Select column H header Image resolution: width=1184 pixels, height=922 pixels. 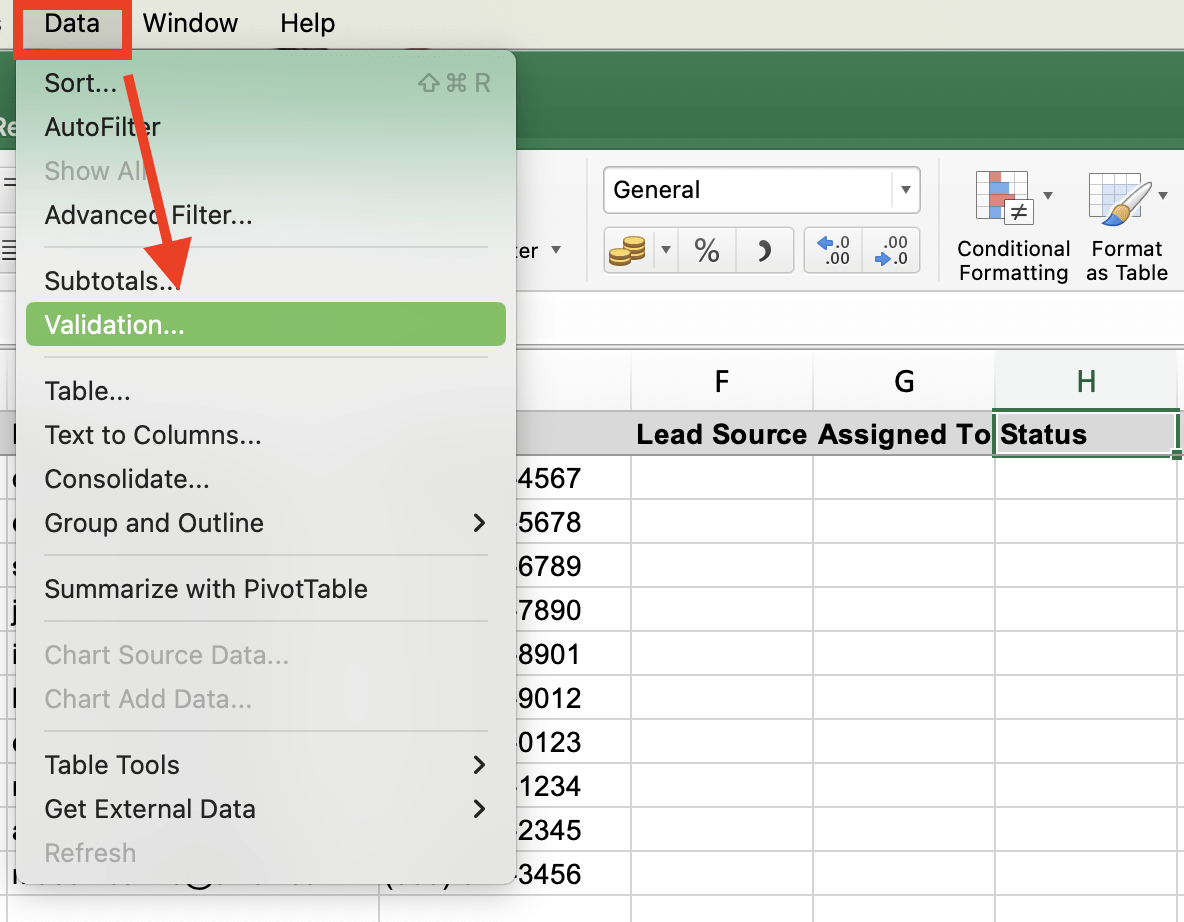coord(1086,381)
